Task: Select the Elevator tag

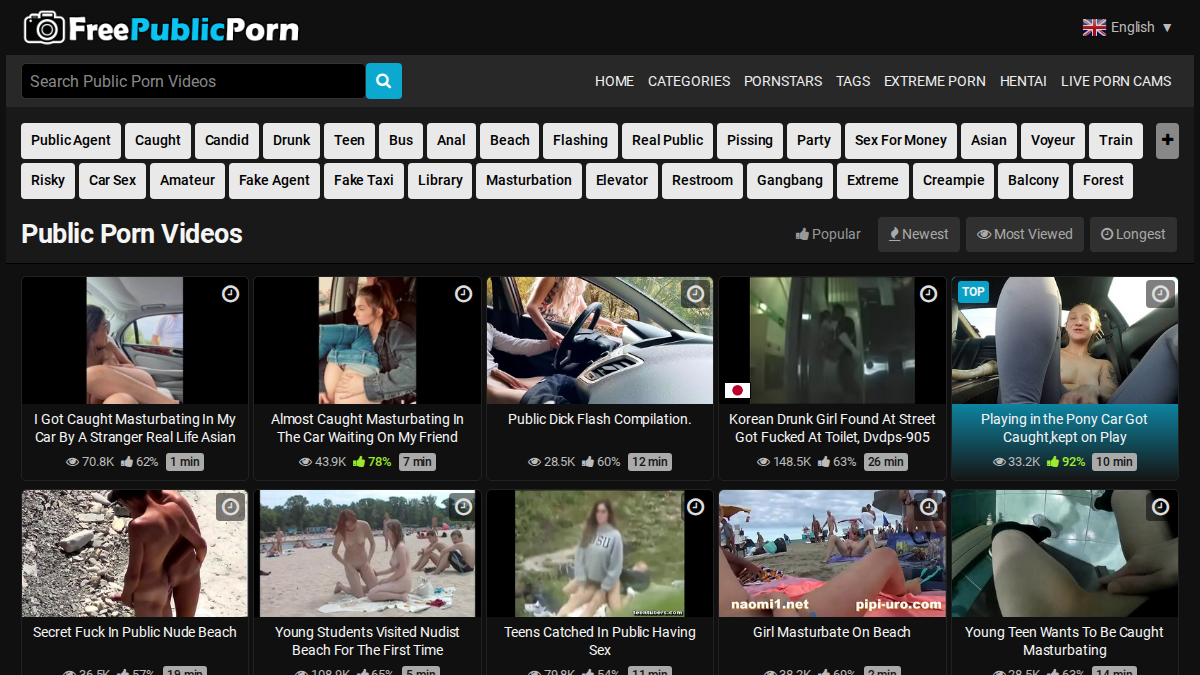Action: coord(622,181)
